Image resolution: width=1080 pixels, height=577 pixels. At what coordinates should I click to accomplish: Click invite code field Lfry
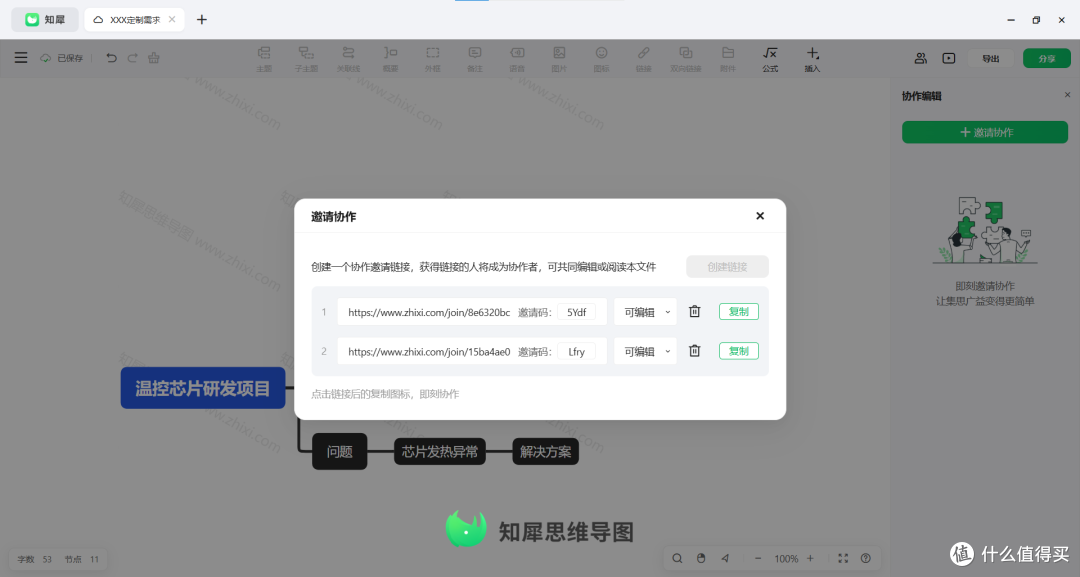[x=577, y=351]
